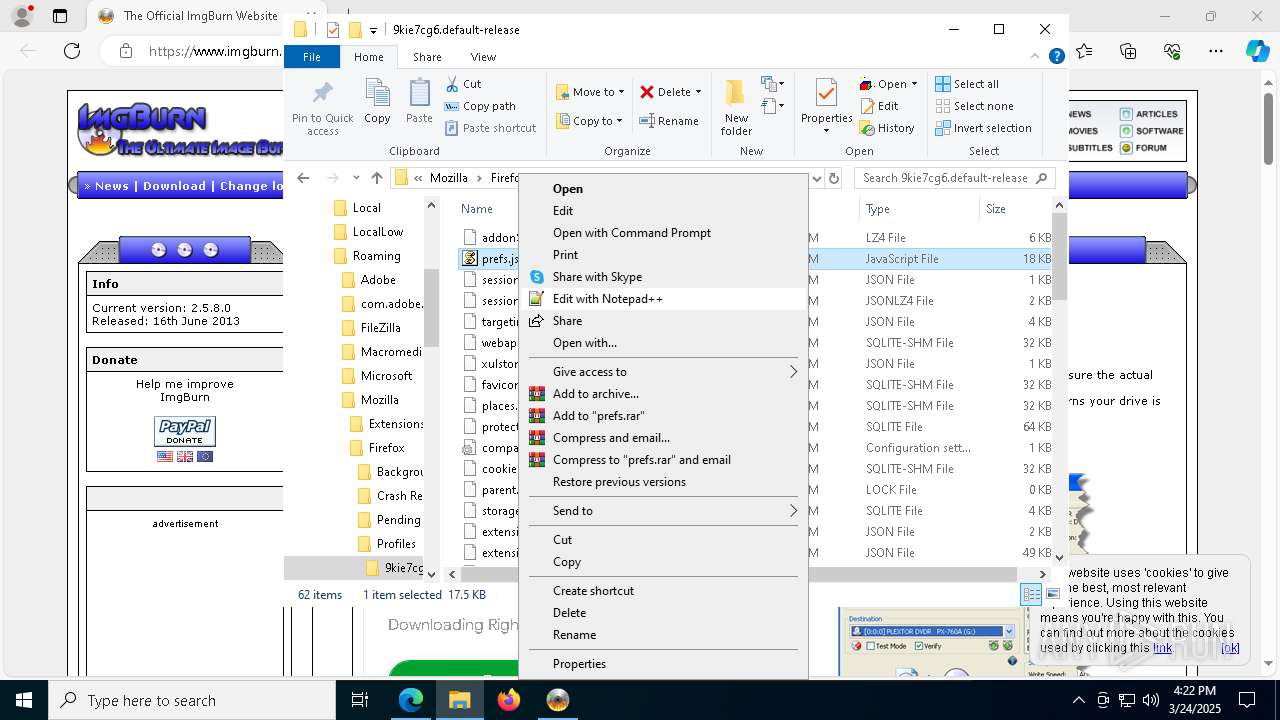Click Select none in ribbon
The width and height of the screenshot is (1280, 720).
pyautogui.click(x=974, y=106)
